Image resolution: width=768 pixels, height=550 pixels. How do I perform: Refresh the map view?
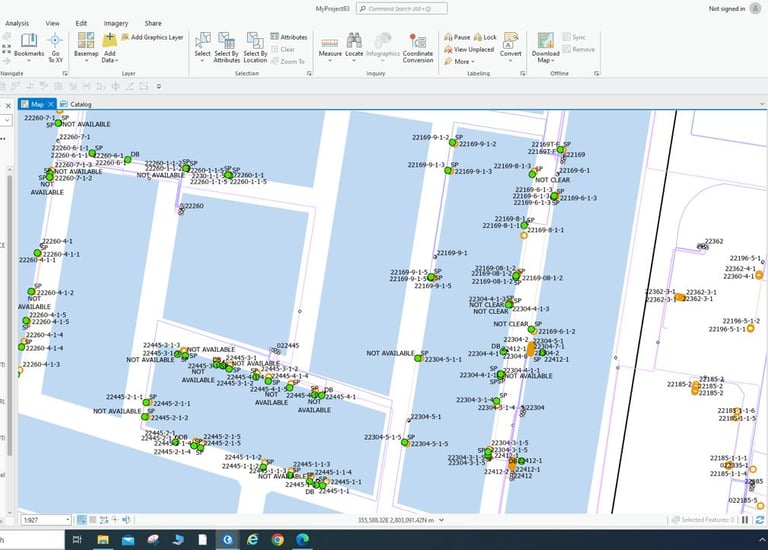[760, 520]
